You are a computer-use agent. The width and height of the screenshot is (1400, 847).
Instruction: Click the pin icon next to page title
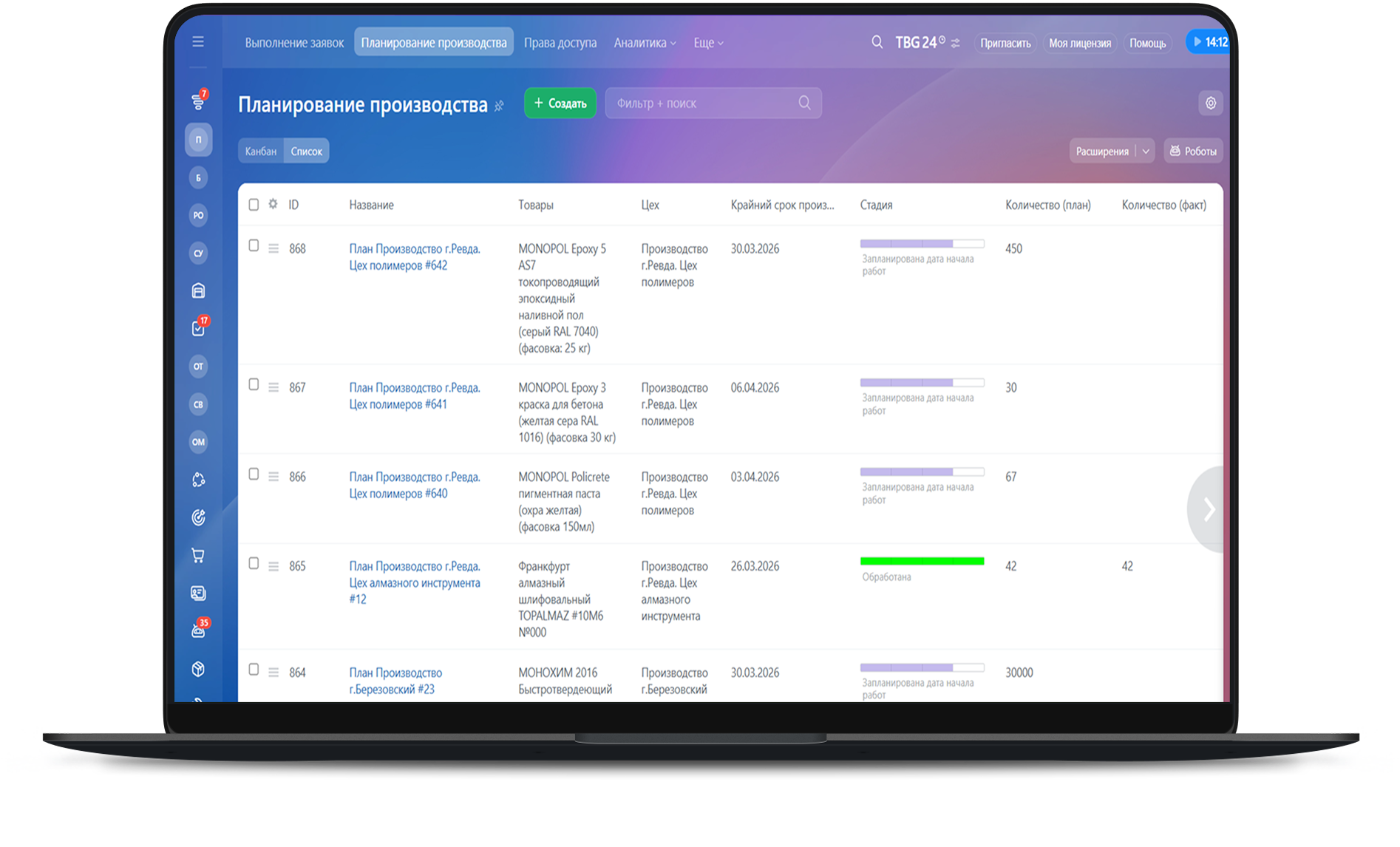[500, 106]
